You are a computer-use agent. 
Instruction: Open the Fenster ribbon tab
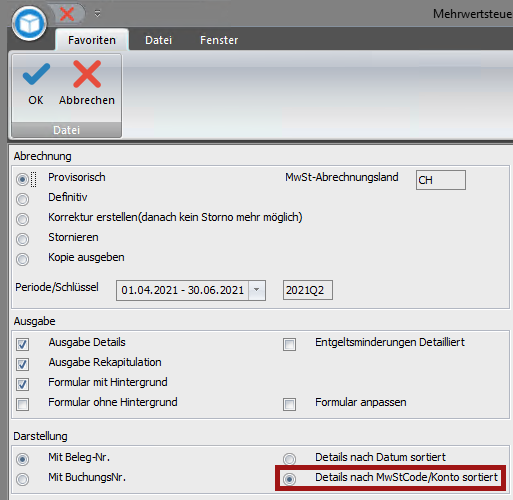pyautogui.click(x=219, y=40)
